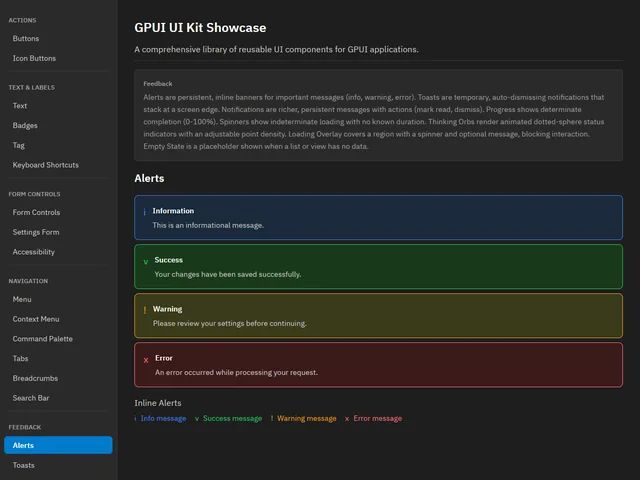Screen dimensions: 640x480
Task: Click the 'Error' alert title
Action: click(x=164, y=358)
